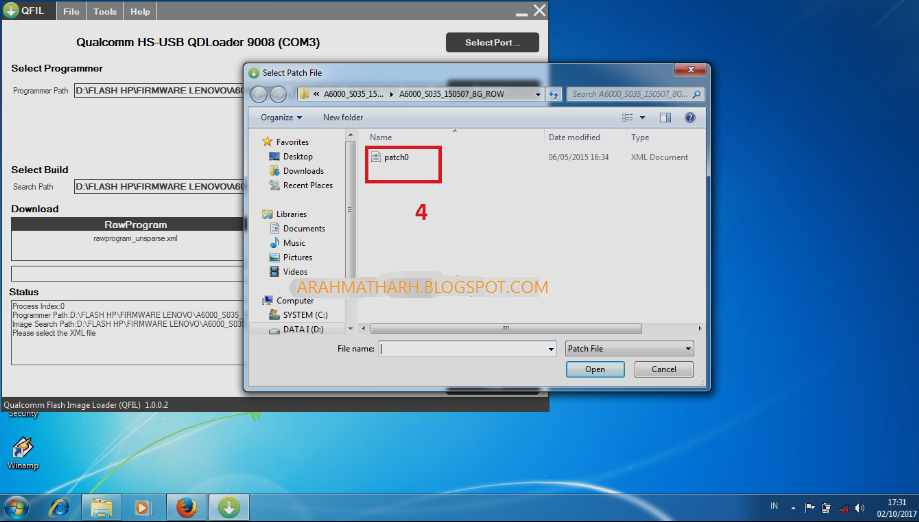Open the Tools menu in QFIL
This screenshot has width=919, height=522.
point(105,11)
